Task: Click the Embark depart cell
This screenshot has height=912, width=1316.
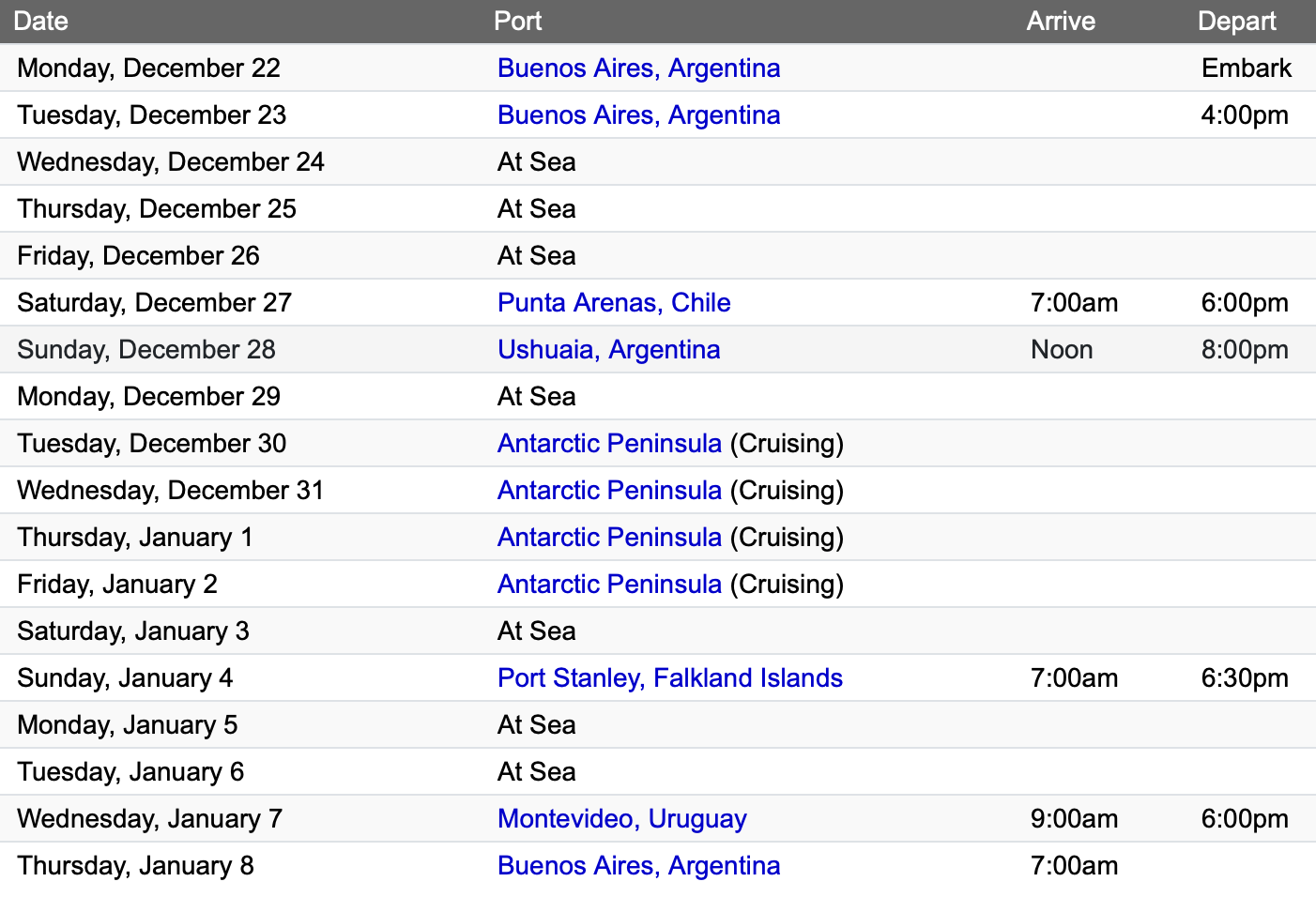Action: click(x=1247, y=68)
